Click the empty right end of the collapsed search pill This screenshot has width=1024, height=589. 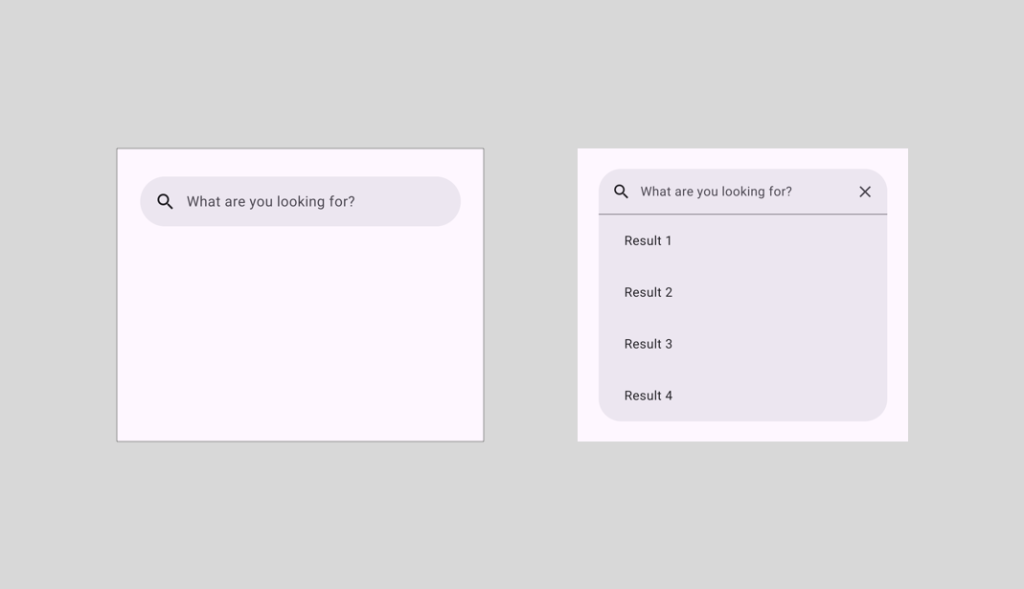[420, 202]
